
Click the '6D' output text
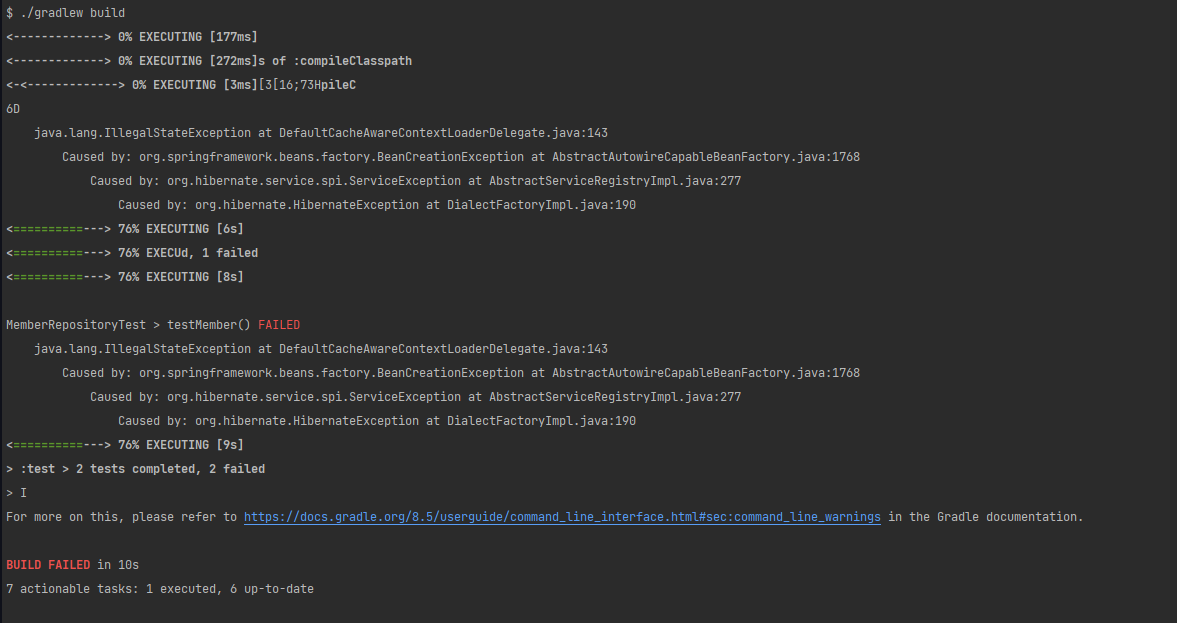pyautogui.click(x=13, y=109)
